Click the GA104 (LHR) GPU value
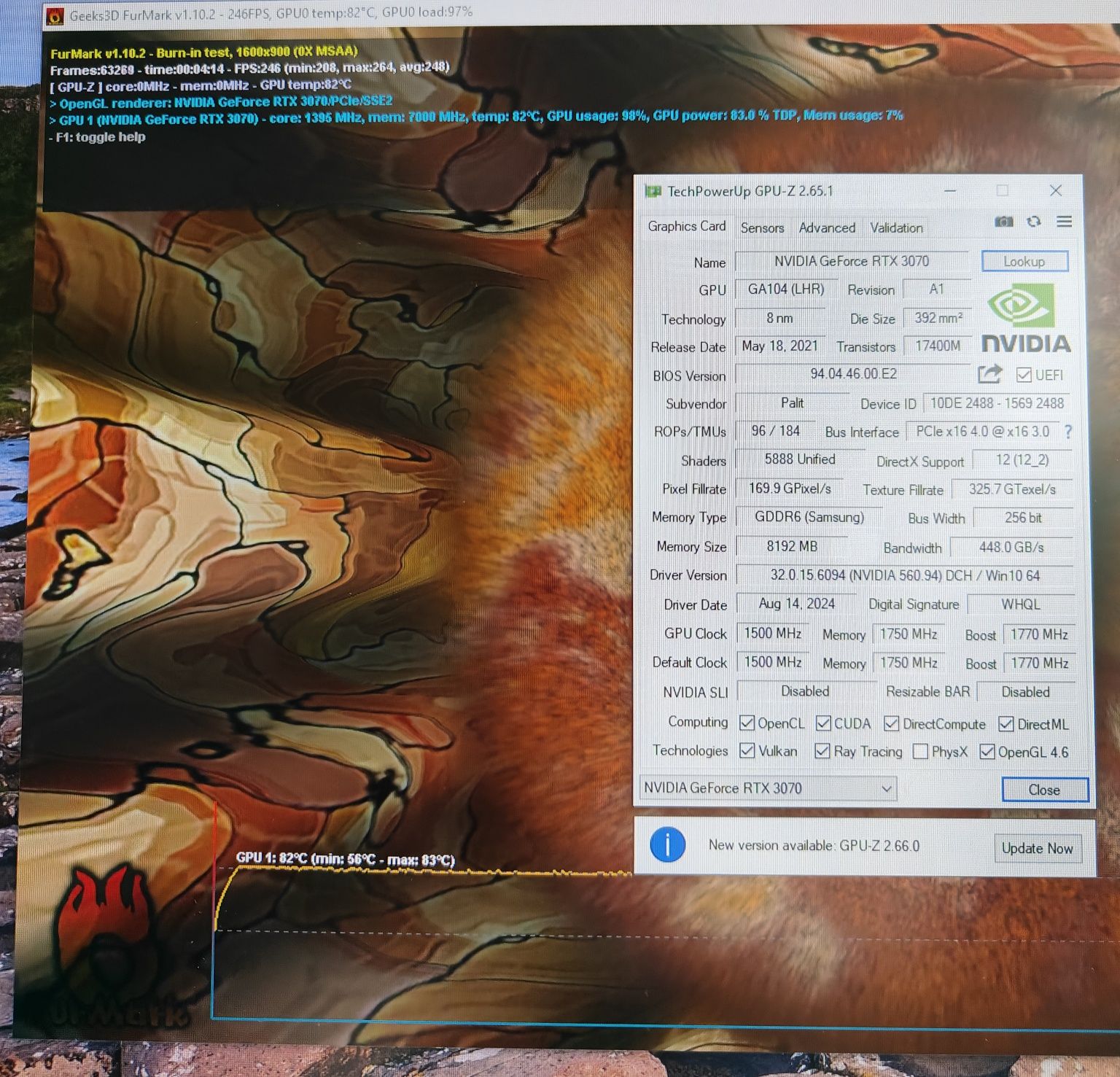The width and height of the screenshot is (1120, 1077). click(x=786, y=289)
